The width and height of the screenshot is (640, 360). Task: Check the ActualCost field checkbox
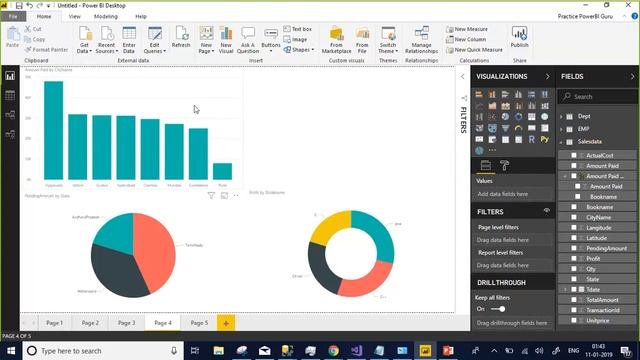[x=574, y=156]
